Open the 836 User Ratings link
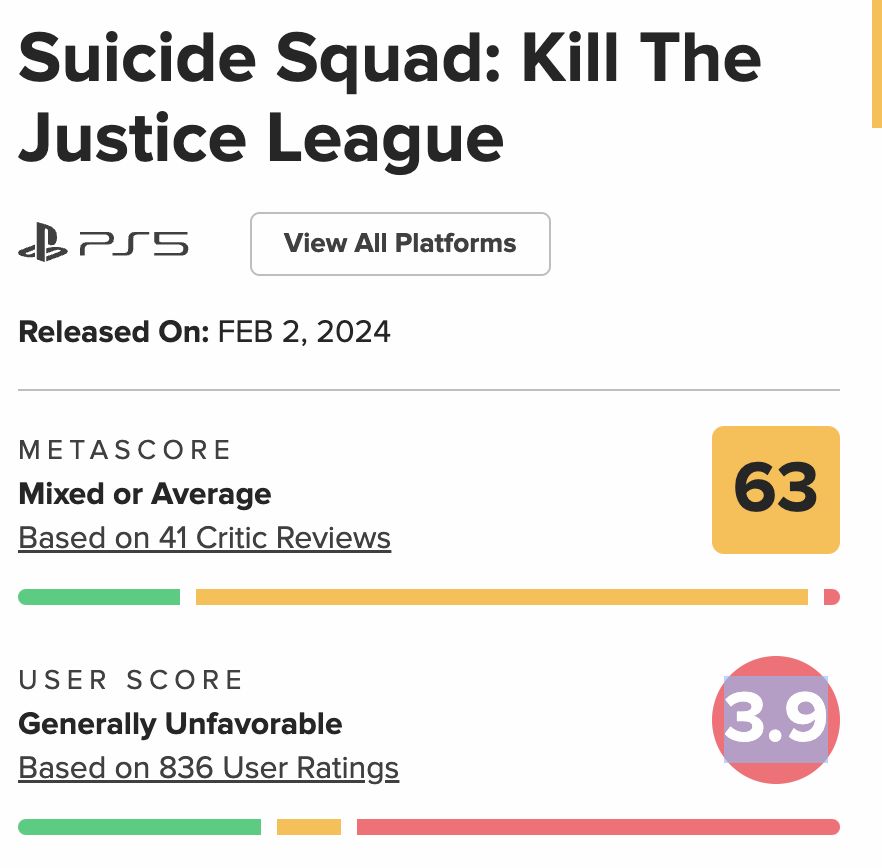This screenshot has height=868, width=882. click(209, 768)
